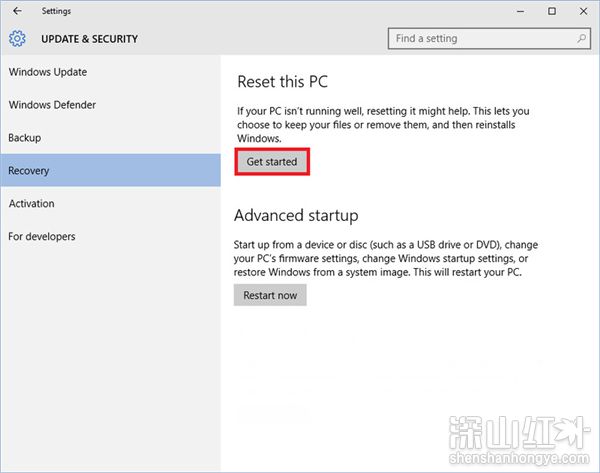Open the Windows Update section

click(48, 72)
